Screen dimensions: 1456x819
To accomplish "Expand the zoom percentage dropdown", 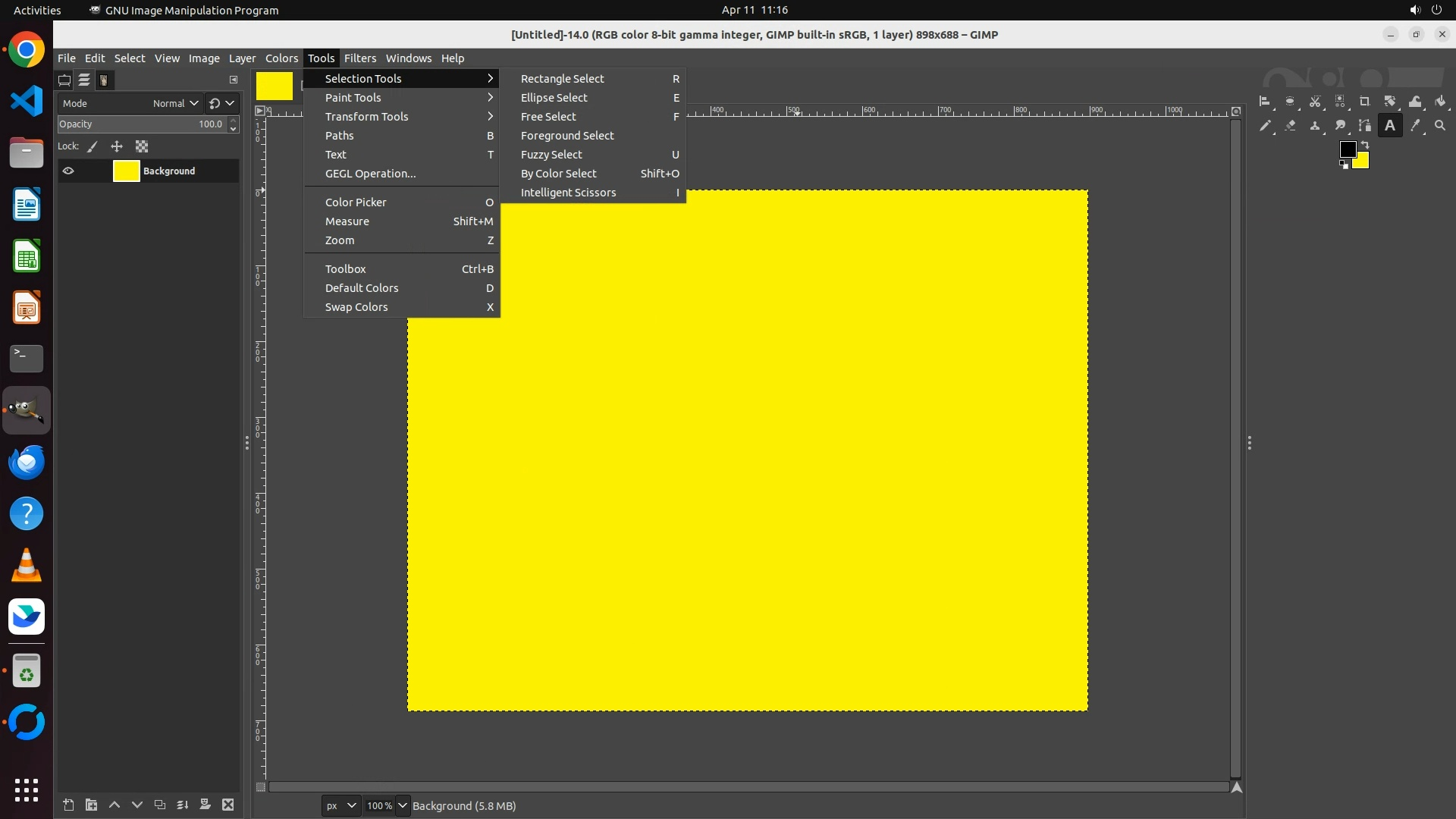I will pyautogui.click(x=403, y=805).
